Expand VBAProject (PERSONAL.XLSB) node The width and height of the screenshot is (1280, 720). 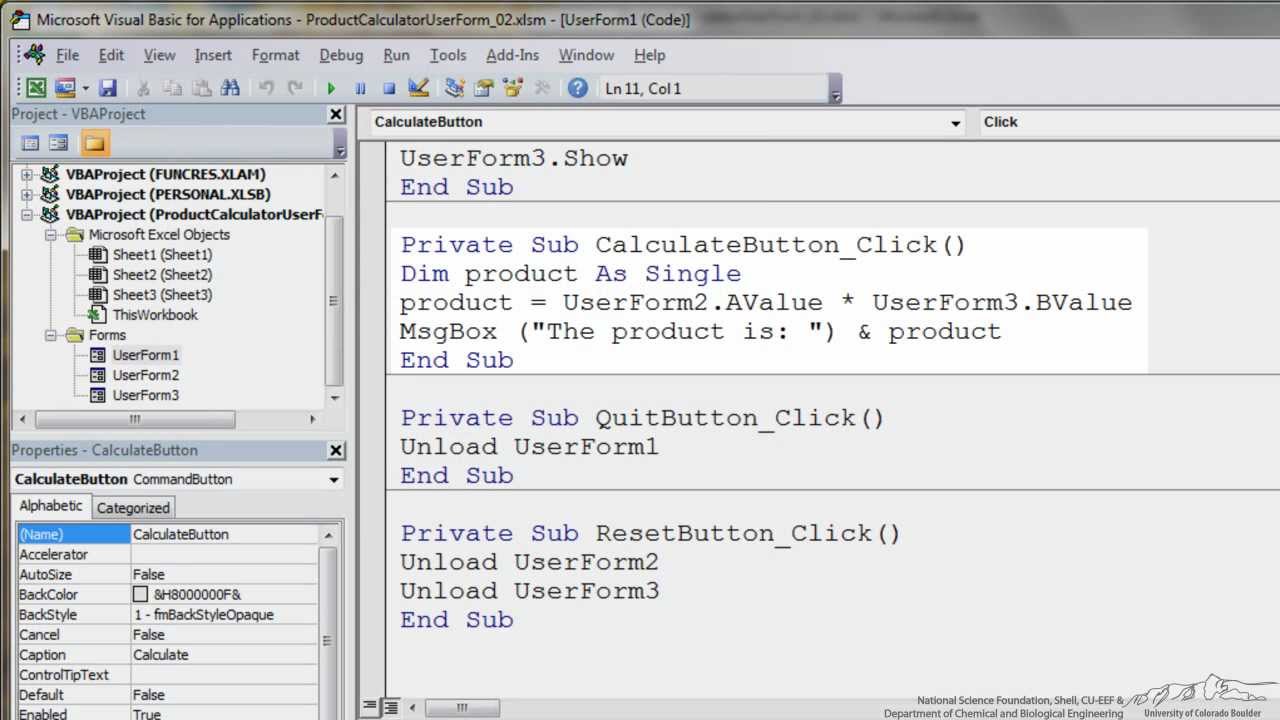26,195
